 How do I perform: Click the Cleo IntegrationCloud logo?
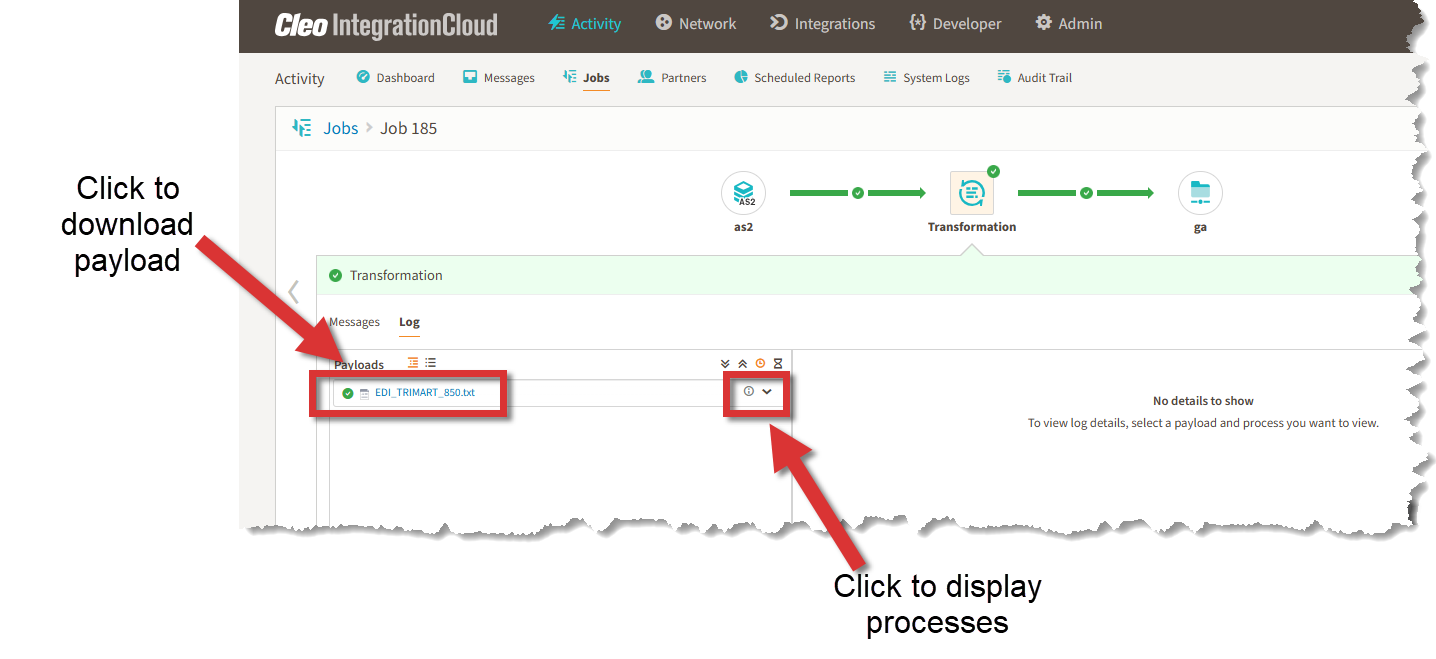click(386, 25)
